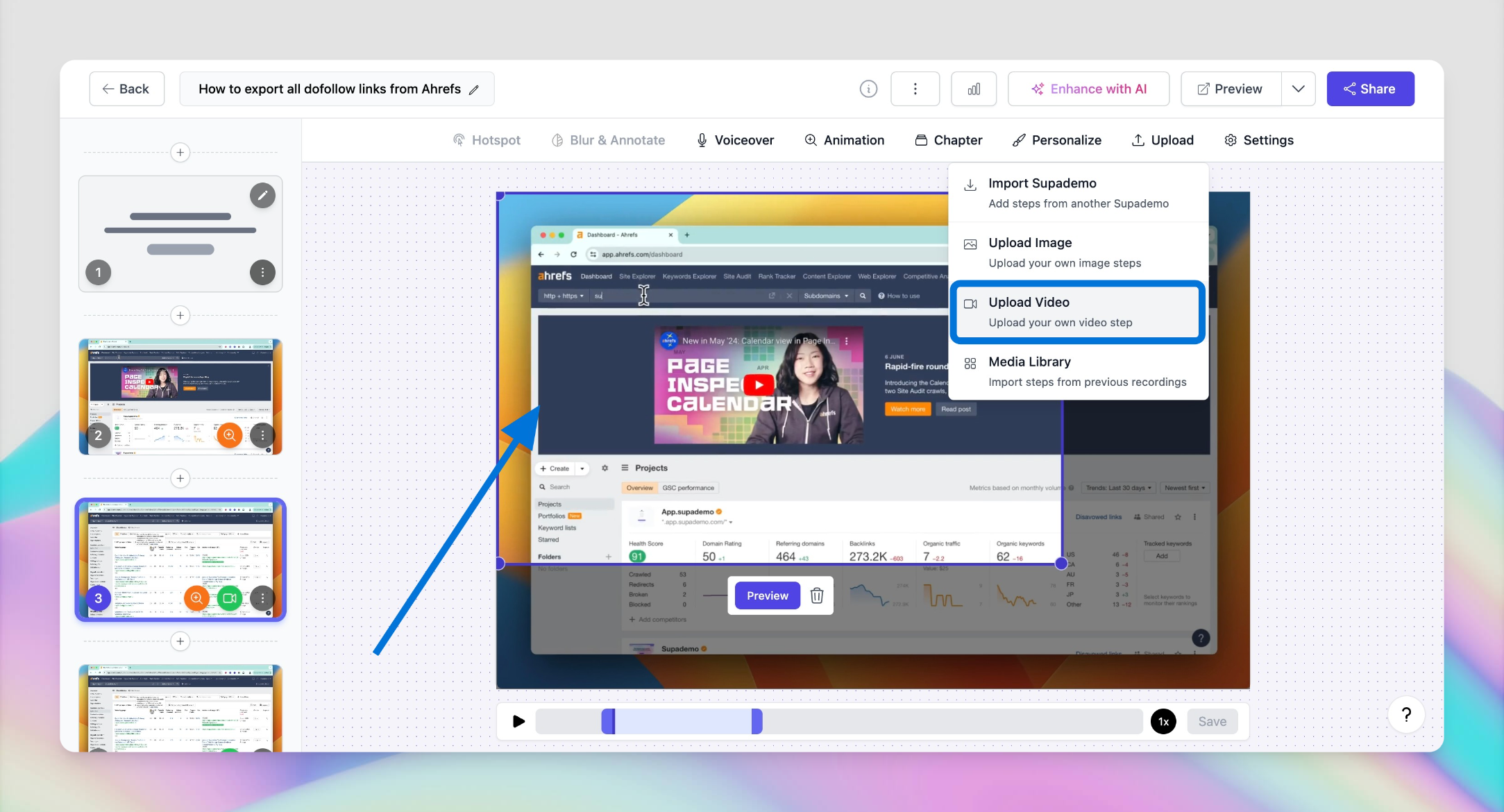Select the fourth slide thumbnail
Image resolution: width=1504 pixels, height=812 pixels.
pyautogui.click(x=180, y=708)
